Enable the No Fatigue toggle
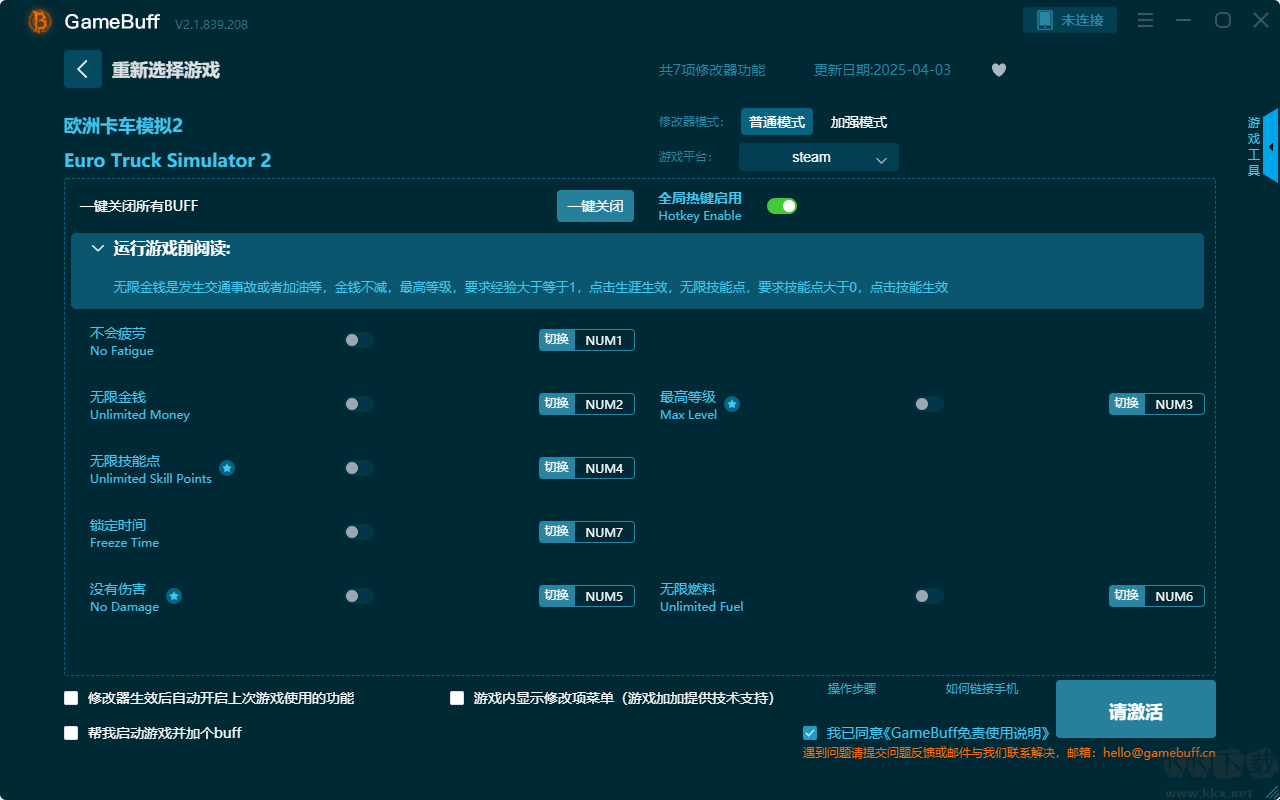Image resolution: width=1280 pixels, height=800 pixels. (359, 340)
